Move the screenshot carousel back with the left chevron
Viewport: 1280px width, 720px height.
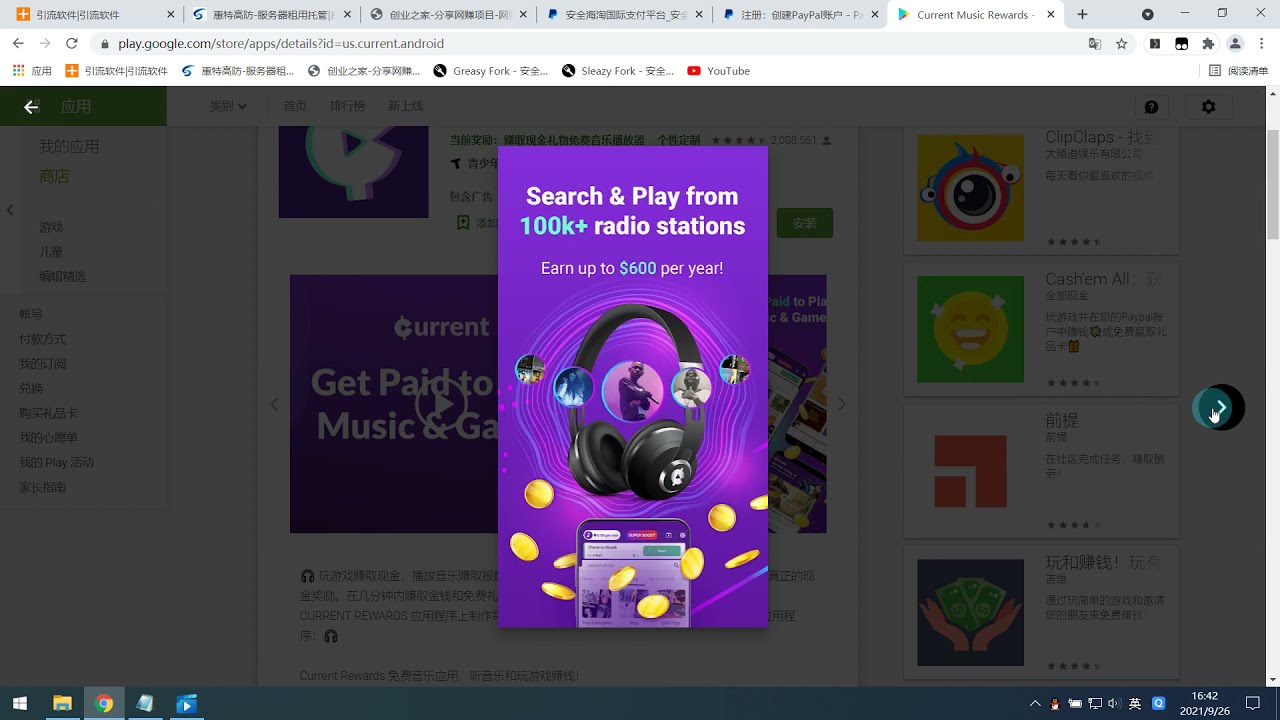pyautogui.click(x=275, y=404)
